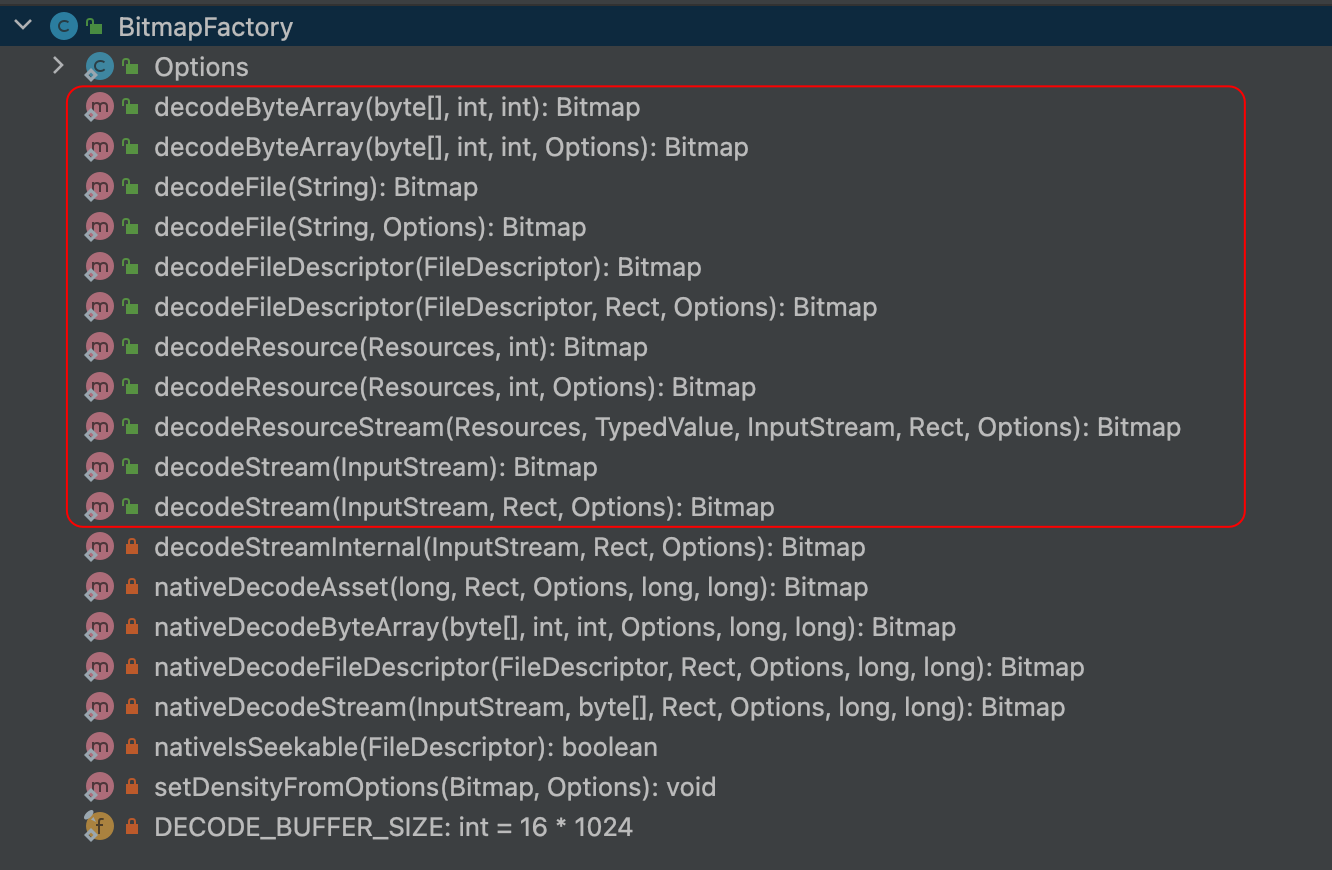
Task: Click the class icon beside BitmapFactory
Action: click(62, 25)
